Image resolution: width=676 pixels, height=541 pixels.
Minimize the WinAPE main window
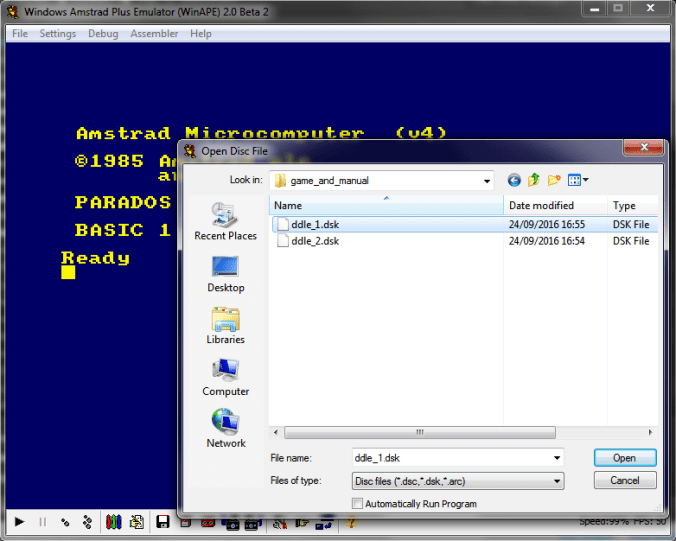click(x=595, y=9)
